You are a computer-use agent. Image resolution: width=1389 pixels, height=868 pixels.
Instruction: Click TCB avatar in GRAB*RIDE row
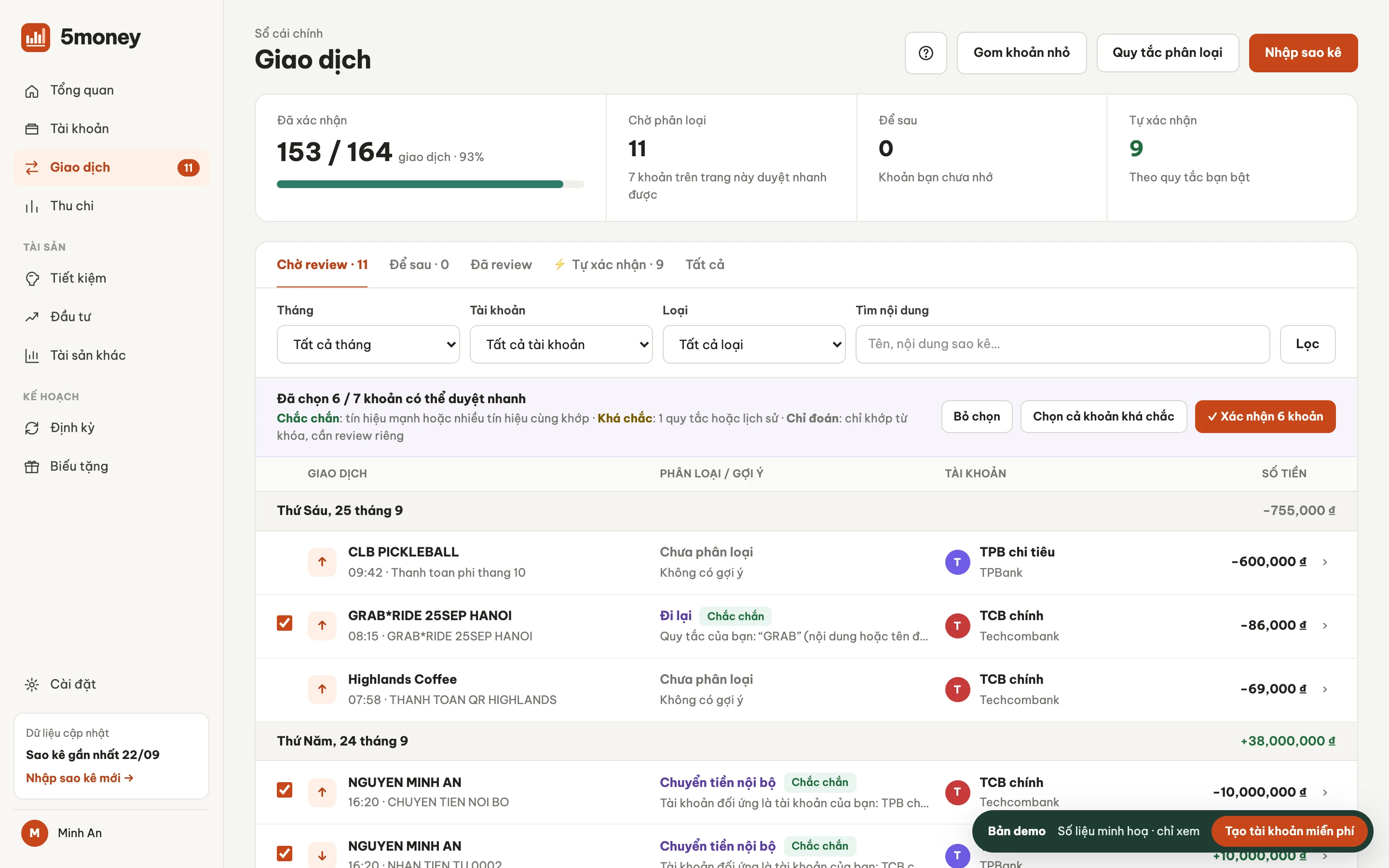pyautogui.click(x=957, y=626)
